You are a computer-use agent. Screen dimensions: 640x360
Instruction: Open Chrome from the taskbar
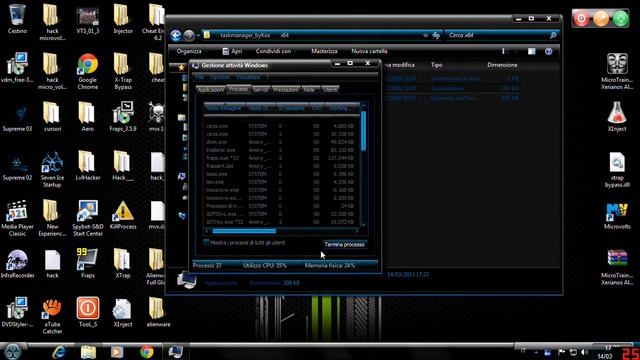click(147, 351)
